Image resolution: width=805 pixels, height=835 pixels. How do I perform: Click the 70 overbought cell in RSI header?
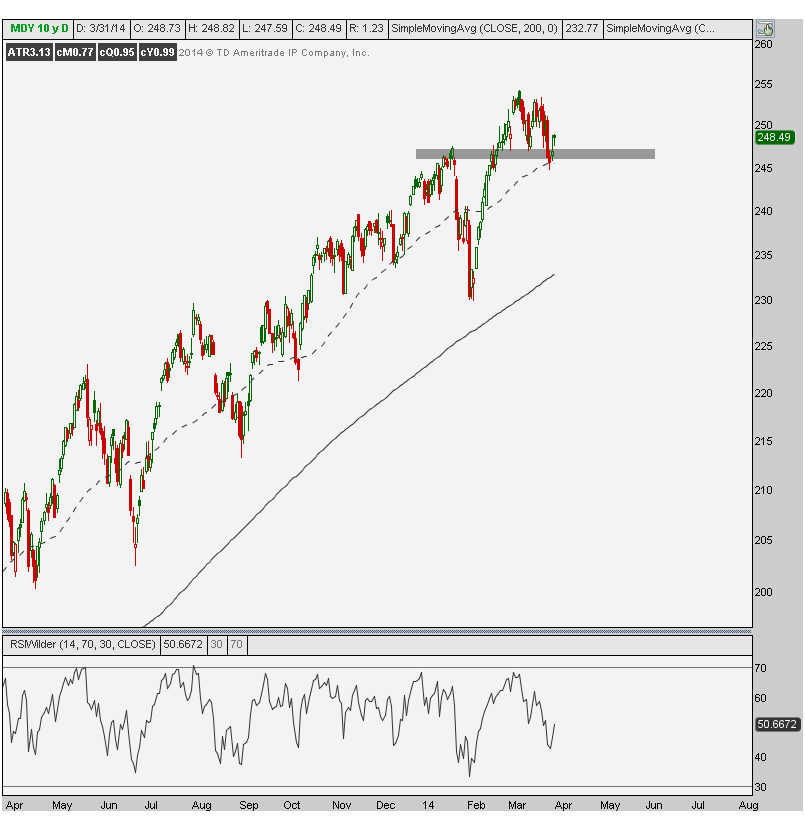pos(236,644)
